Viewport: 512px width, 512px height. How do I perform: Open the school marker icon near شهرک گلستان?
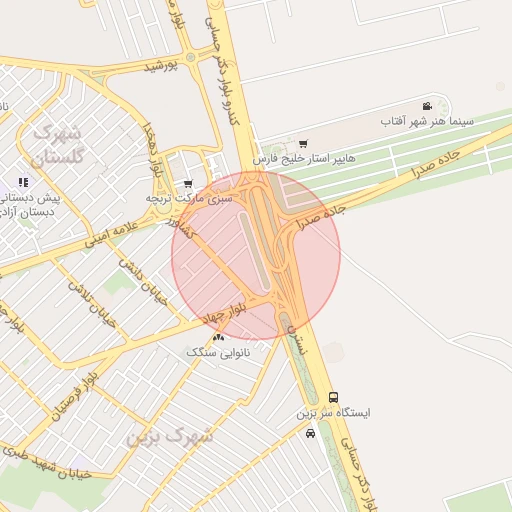tap(23, 182)
